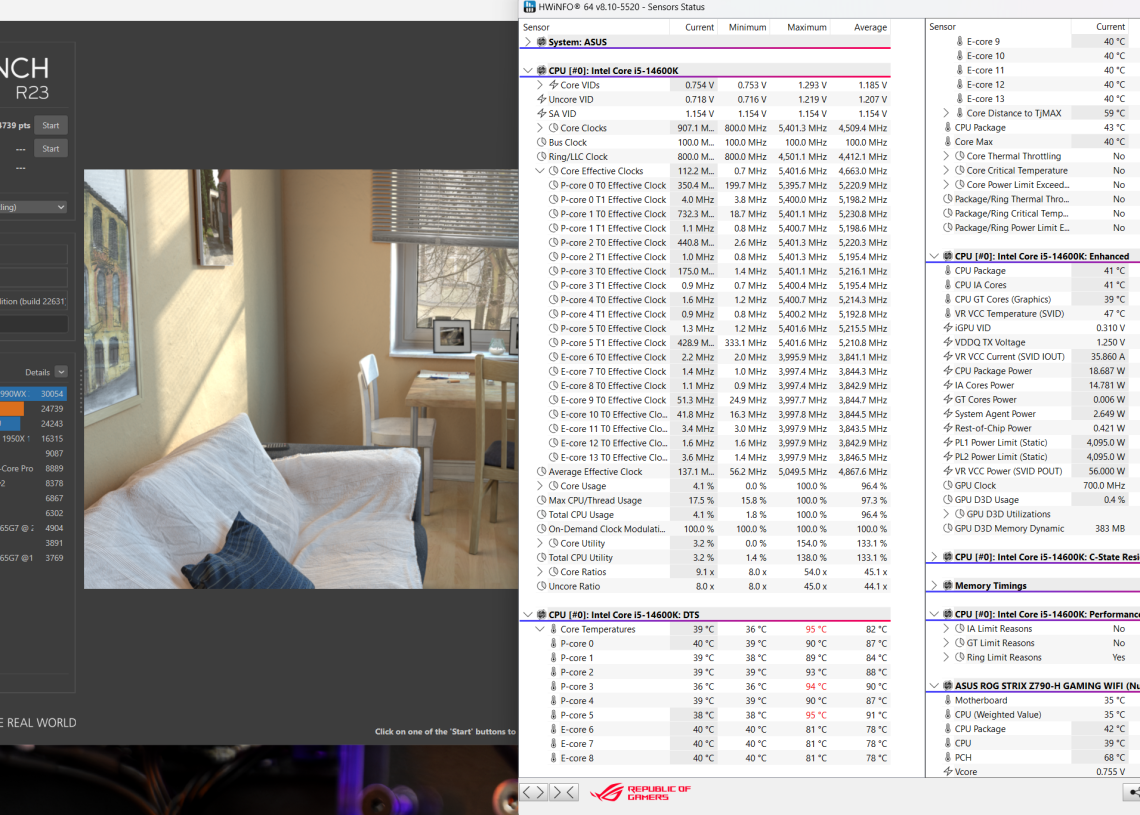Click the thermometer icon beside VR VCC Temperature (SVID)
Image resolution: width=1140 pixels, height=815 pixels.
pos(948,313)
